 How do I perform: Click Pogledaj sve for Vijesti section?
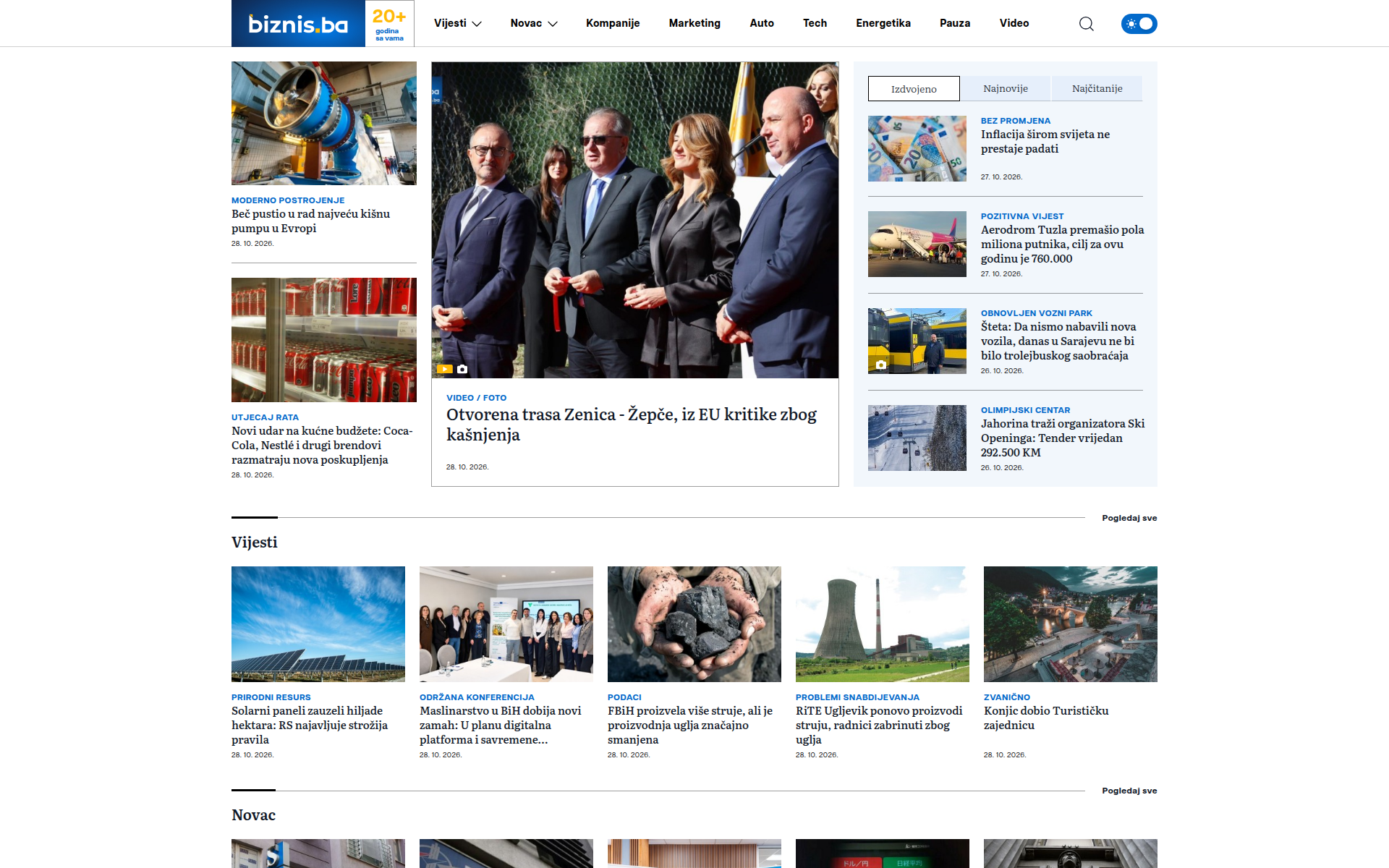pos(1129,518)
